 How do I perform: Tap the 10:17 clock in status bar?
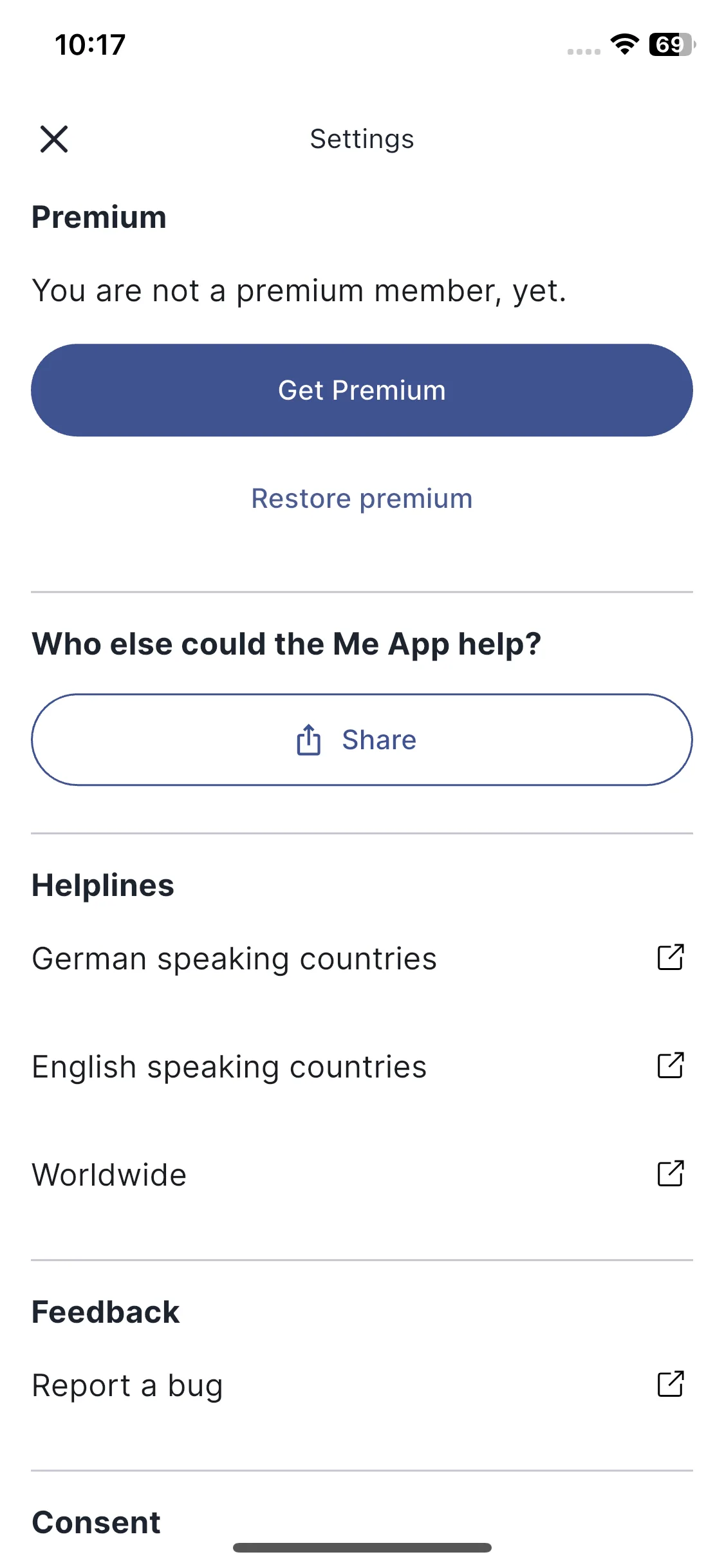(90, 45)
